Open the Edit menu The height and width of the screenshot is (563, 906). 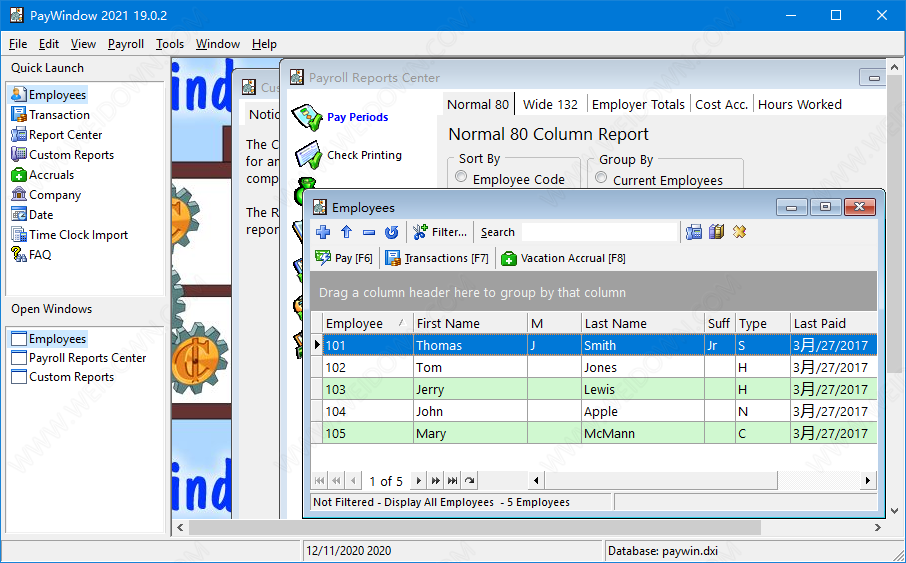tap(49, 44)
